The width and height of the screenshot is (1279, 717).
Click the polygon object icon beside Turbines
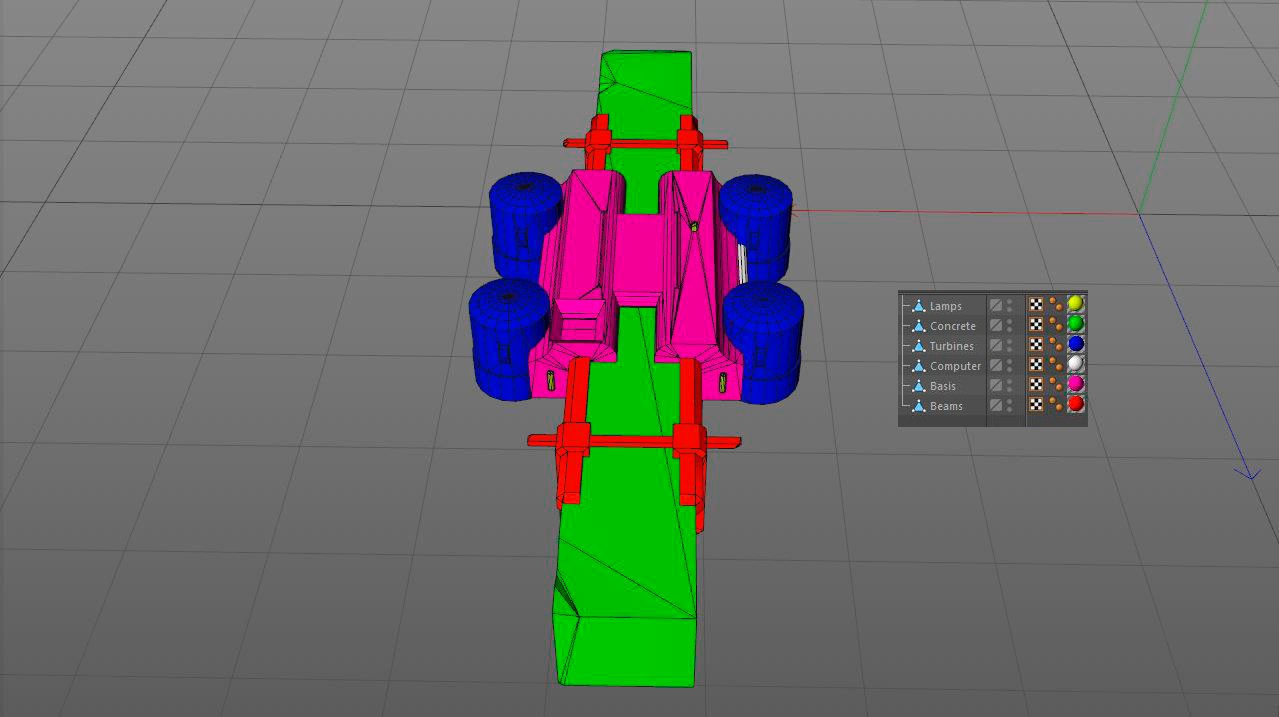coord(919,346)
